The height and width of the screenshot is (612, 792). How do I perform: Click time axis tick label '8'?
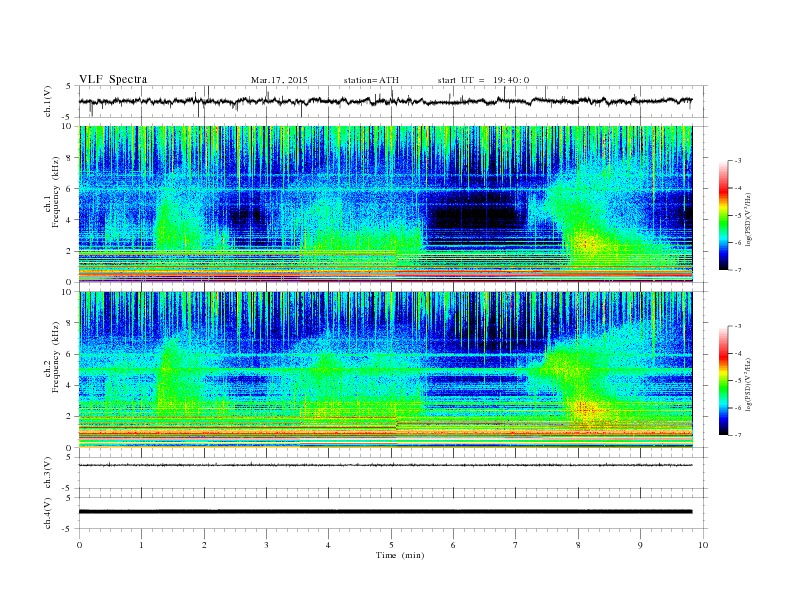tap(578, 545)
